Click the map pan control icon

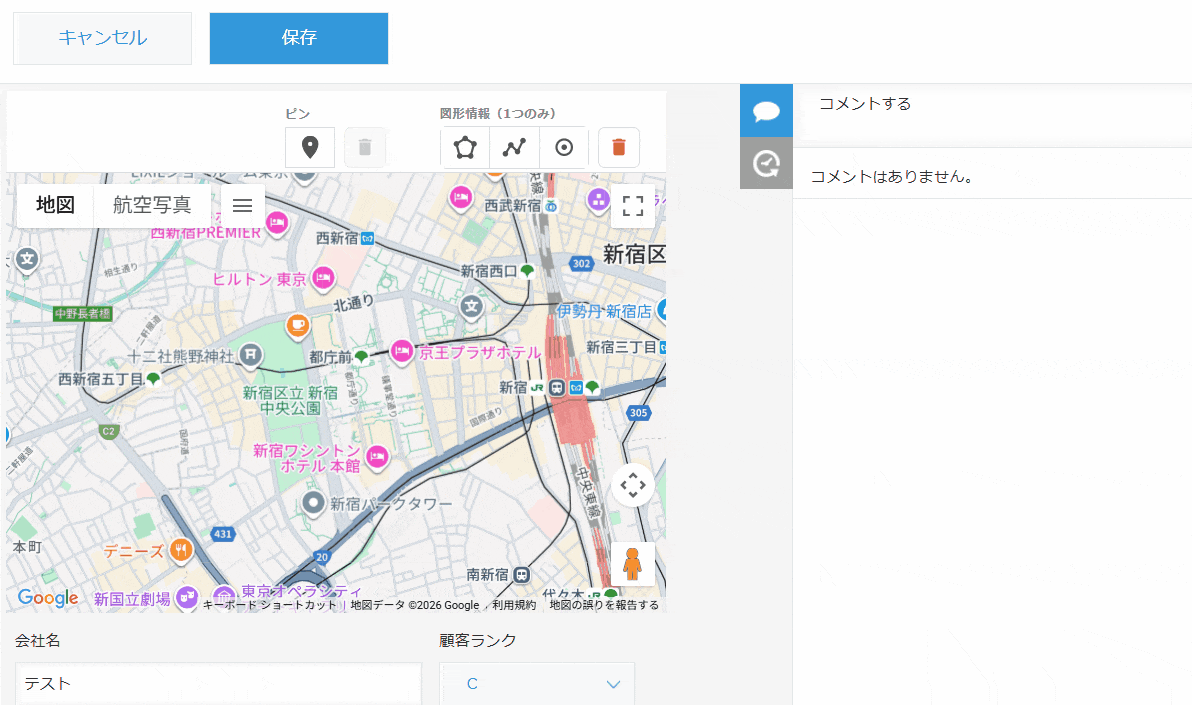[x=633, y=484]
